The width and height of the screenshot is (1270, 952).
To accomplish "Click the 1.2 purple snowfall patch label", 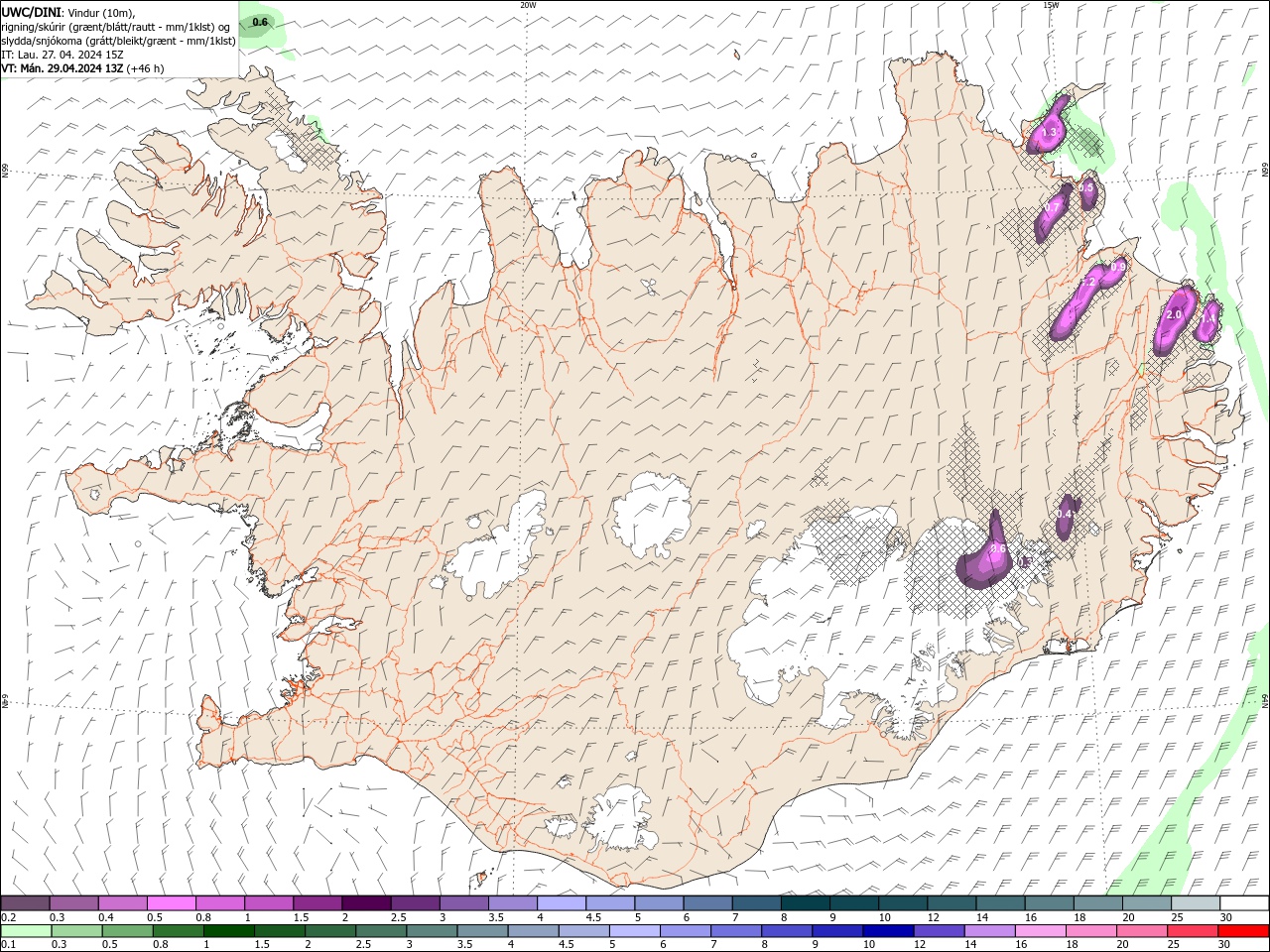I will pyautogui.click(x=1086, y=283).
